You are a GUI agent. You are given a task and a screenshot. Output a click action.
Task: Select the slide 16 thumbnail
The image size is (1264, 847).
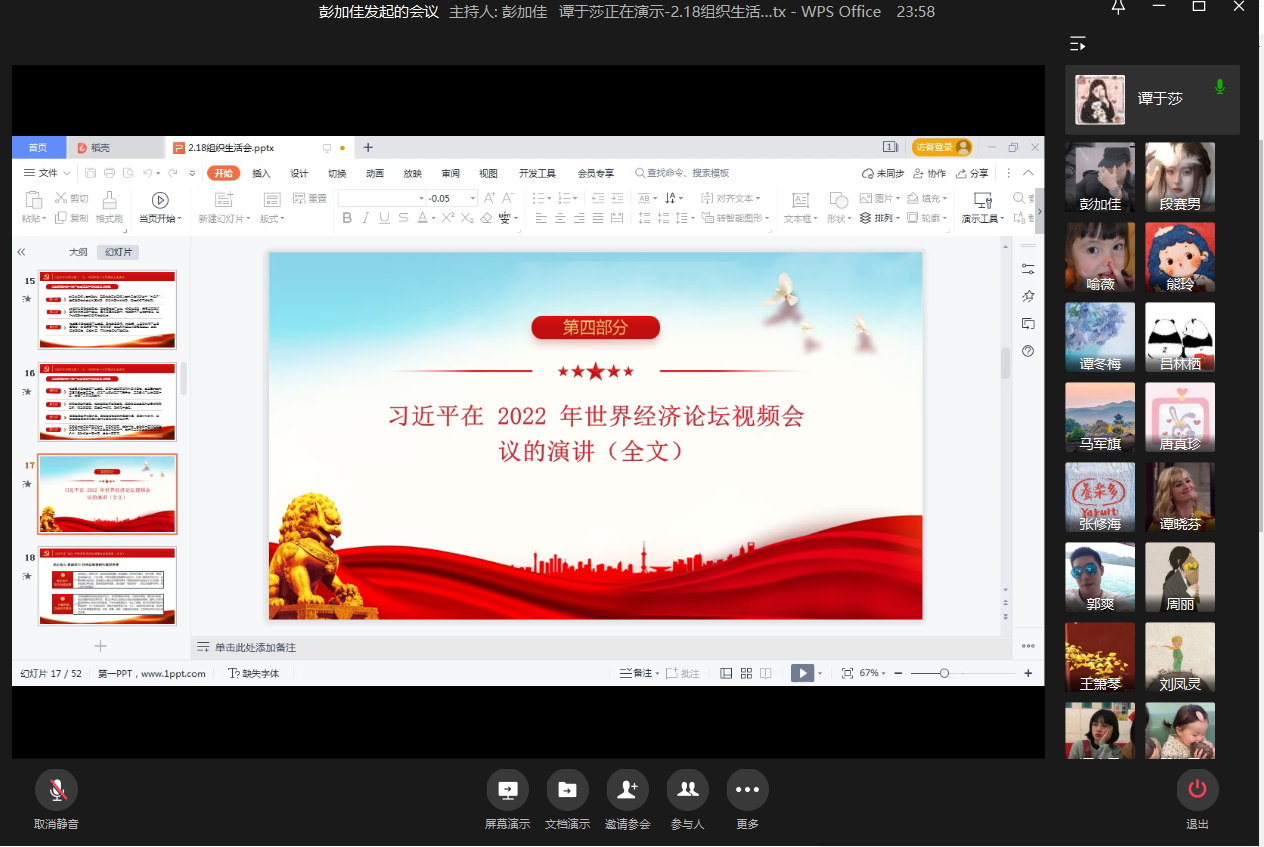[x=107, y=401]
